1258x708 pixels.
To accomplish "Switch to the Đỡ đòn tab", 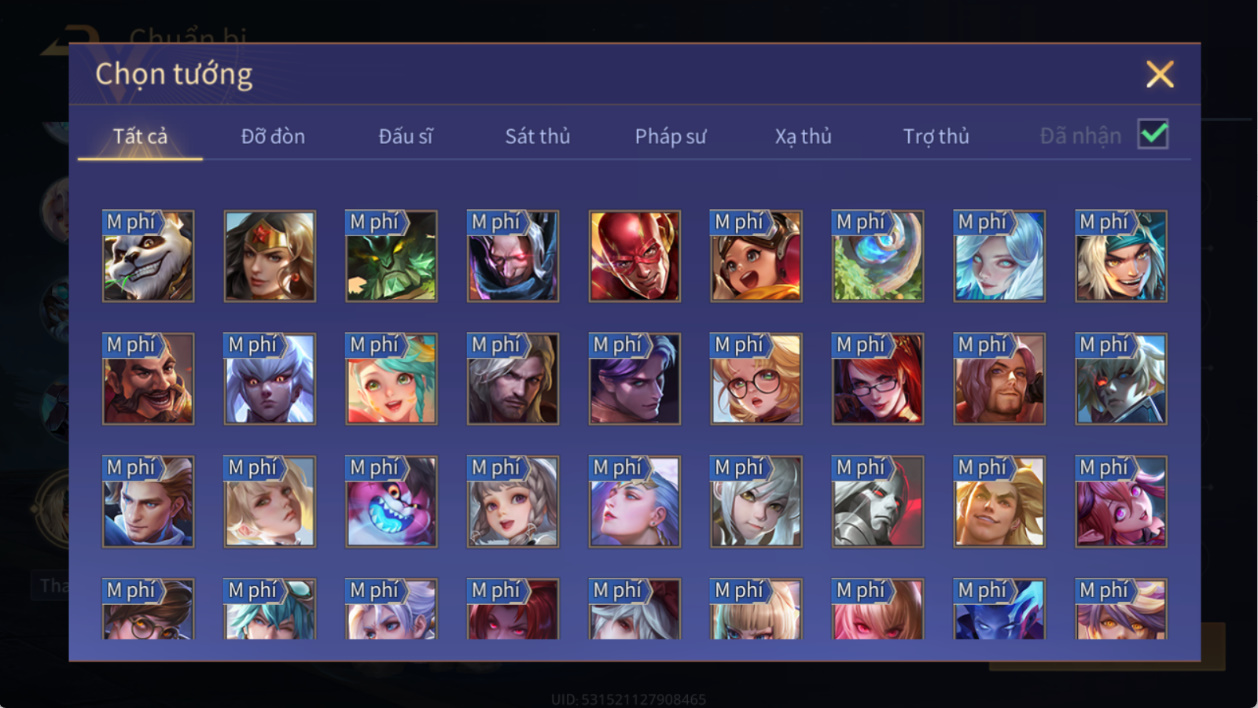I will (273, 136).
